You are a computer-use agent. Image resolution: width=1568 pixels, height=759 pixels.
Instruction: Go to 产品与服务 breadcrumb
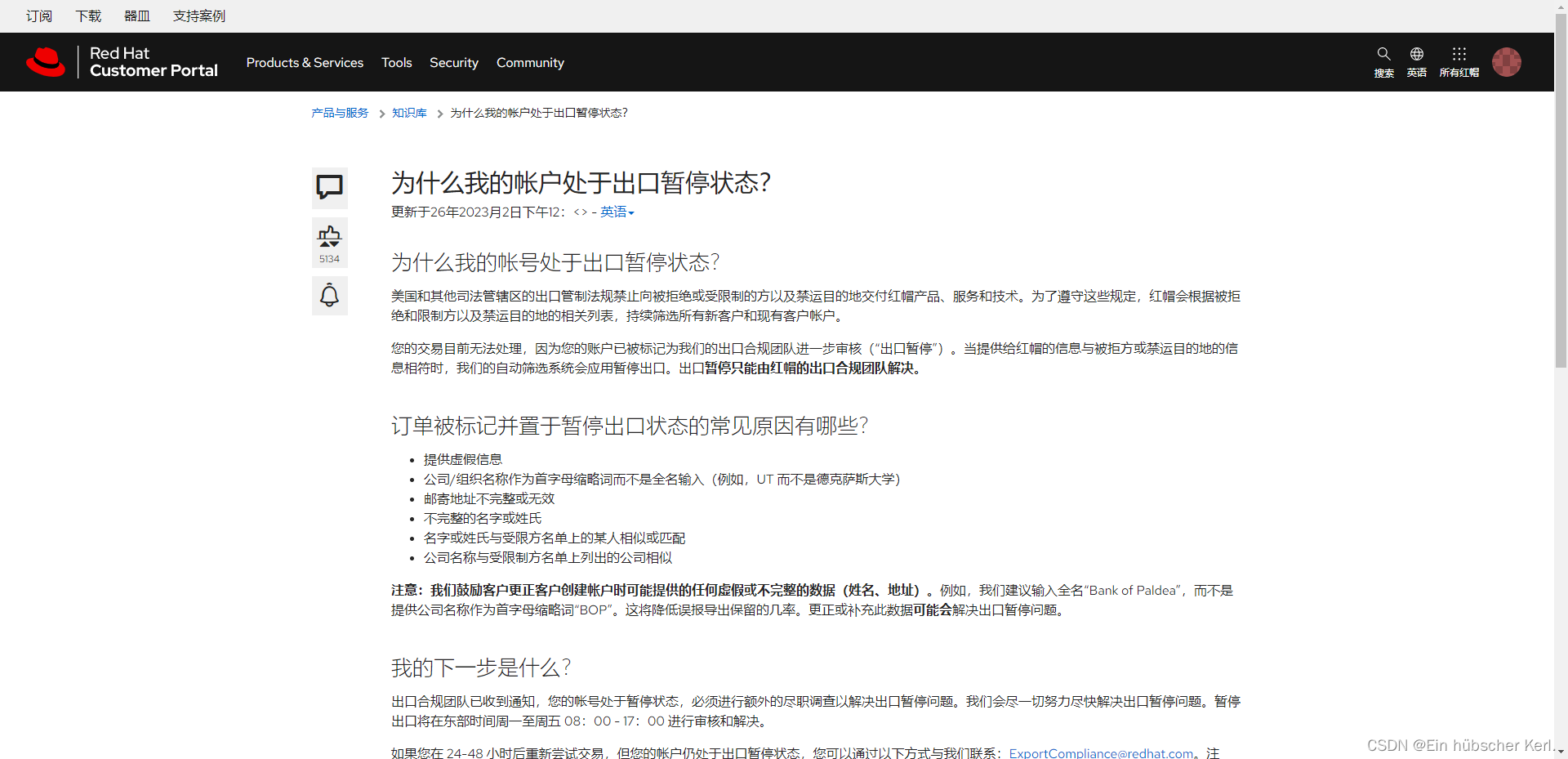click(340, 113)
